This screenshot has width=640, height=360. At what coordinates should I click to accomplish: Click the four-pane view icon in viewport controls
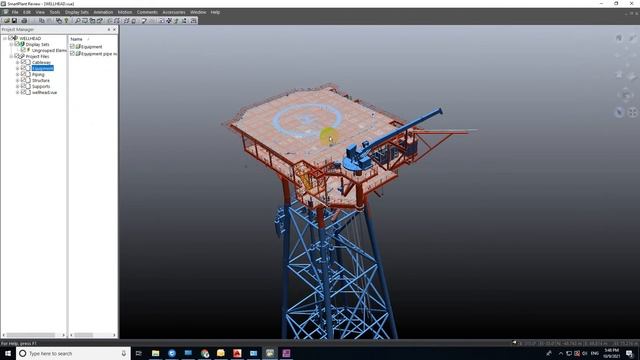(632, 112)
